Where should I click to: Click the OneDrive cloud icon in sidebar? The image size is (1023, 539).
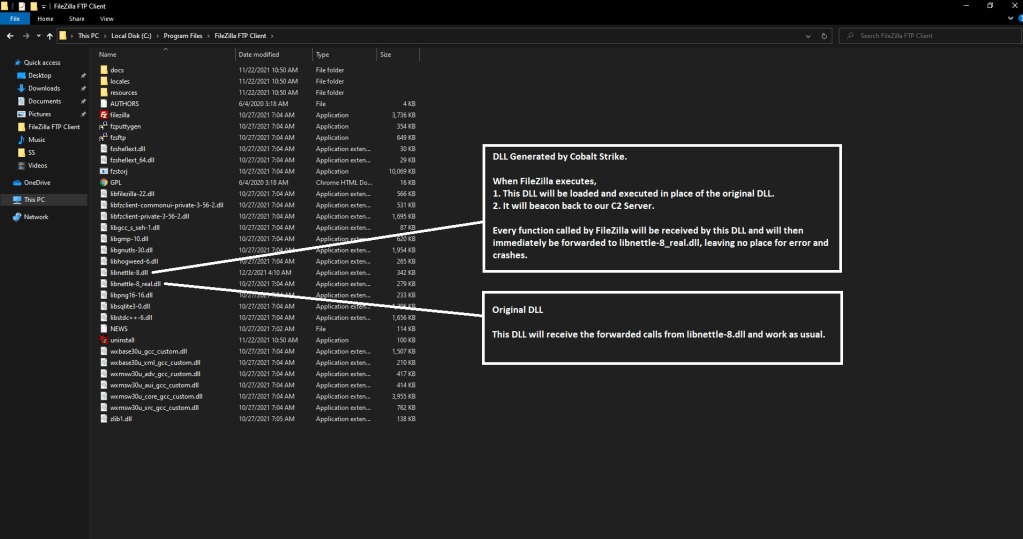(x=17, y=182)
